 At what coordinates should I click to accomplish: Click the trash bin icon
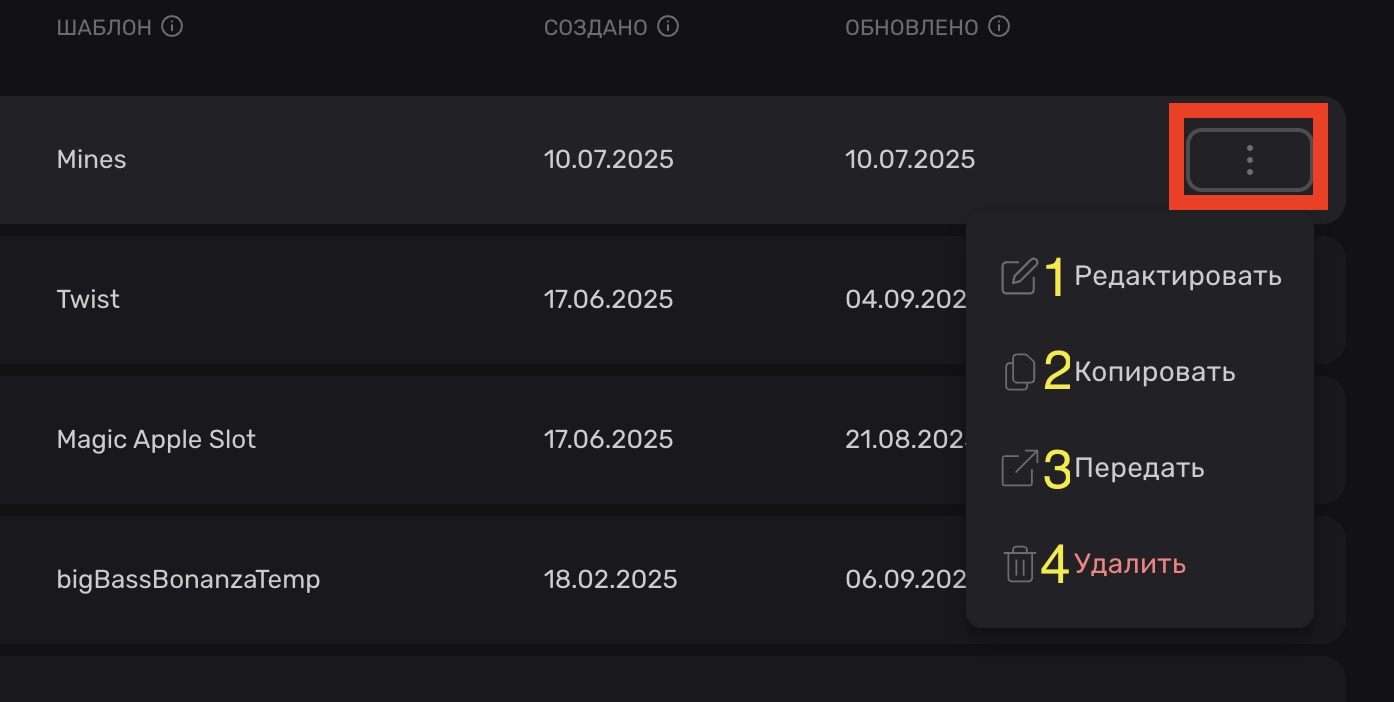pos(1019,564)
